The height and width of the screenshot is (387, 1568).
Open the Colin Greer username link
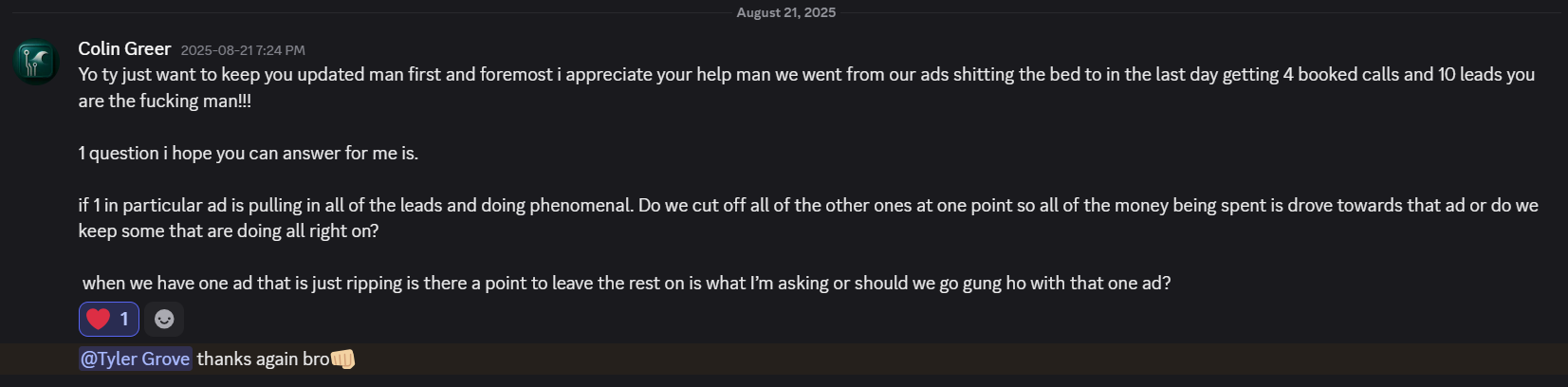tap(124, 48)
